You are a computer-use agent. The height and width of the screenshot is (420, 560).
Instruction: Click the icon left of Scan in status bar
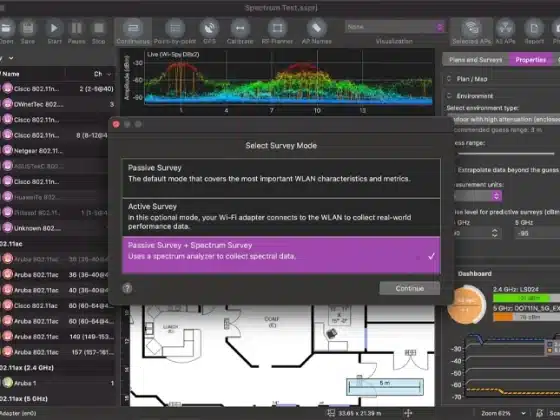(x=540, y=413)
